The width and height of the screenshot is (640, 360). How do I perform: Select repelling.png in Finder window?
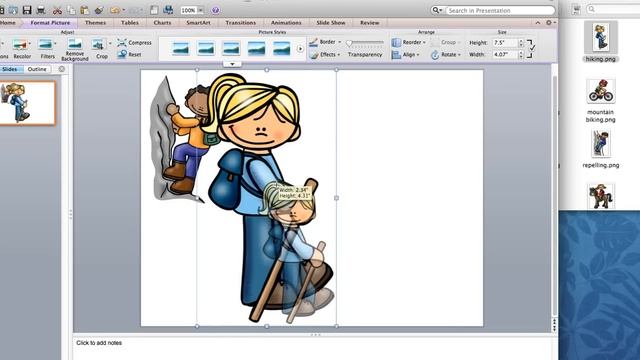point(600,149)
